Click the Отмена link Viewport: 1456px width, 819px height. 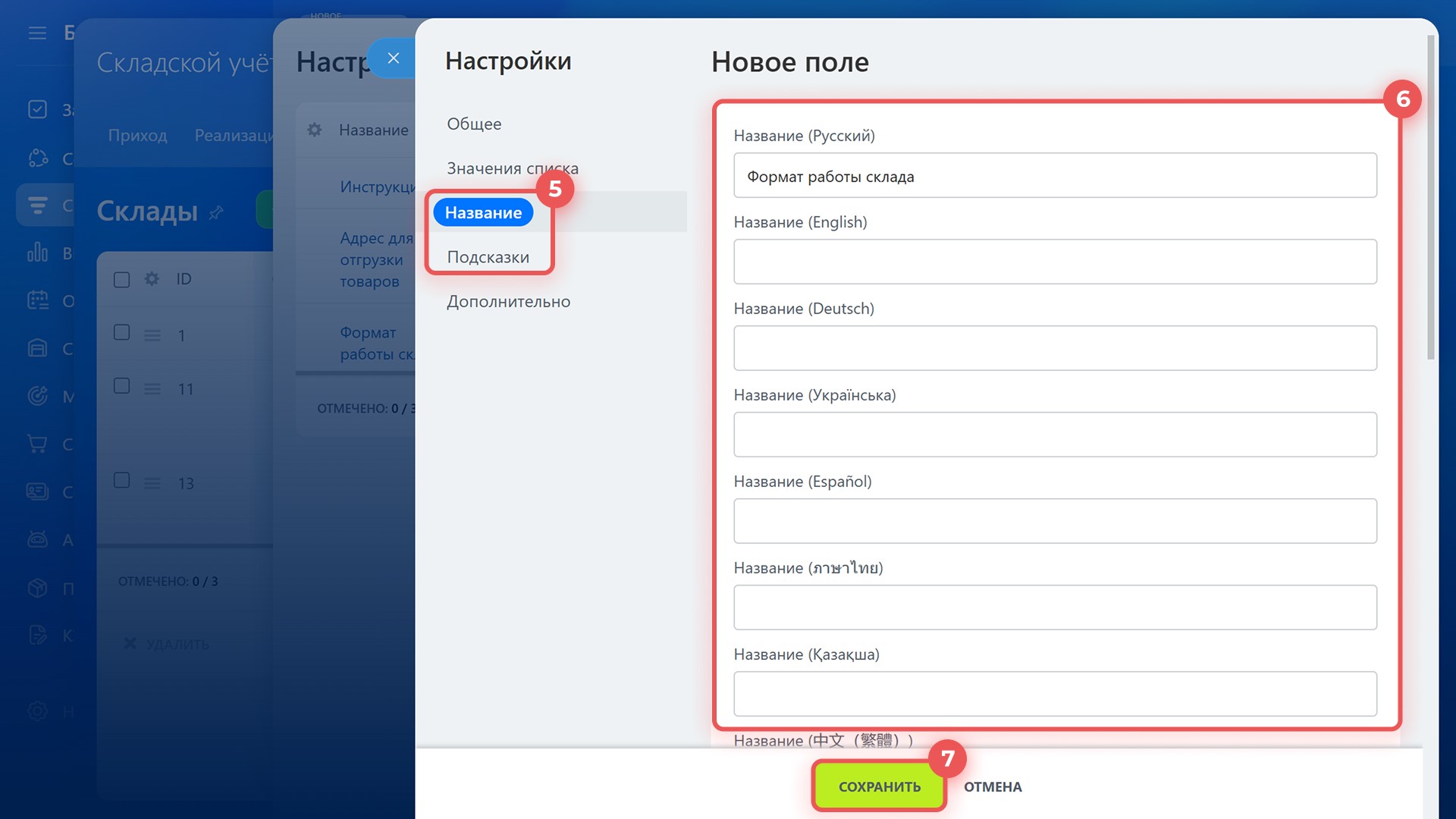(993, 786)
